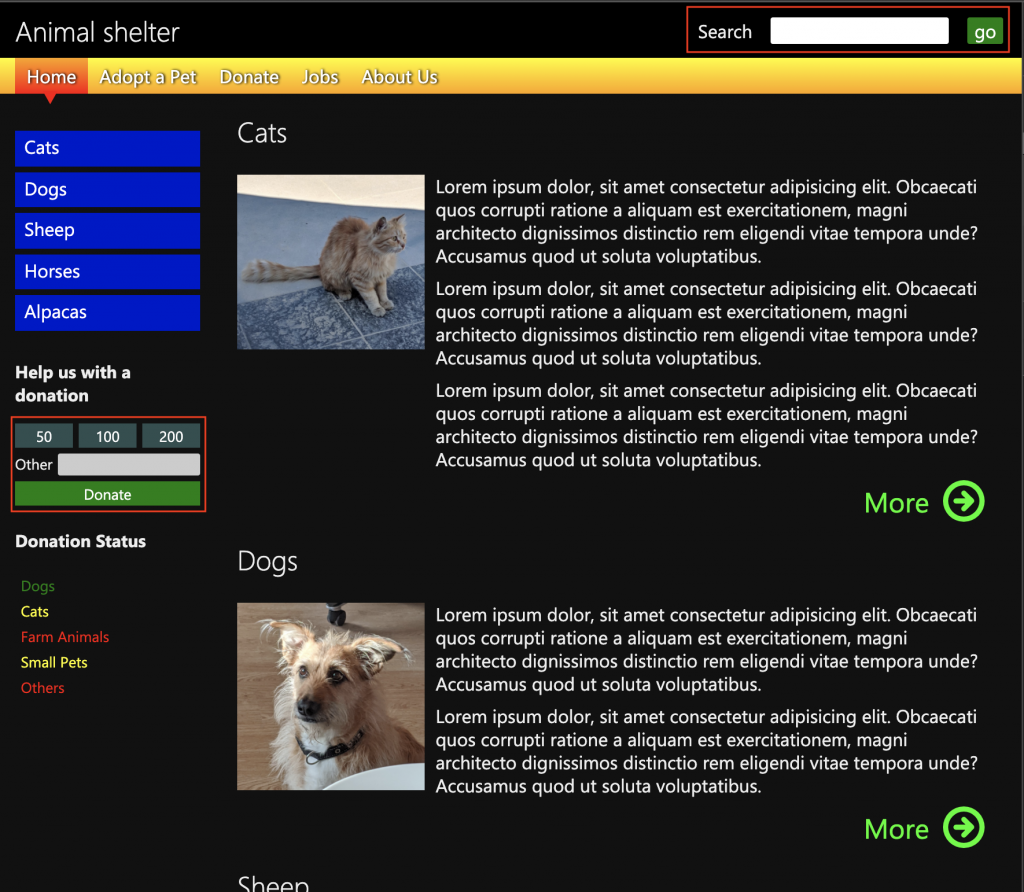Click the Other label in donation form
The width and height of the screenshot is (1024, 892).
(33, 464)
